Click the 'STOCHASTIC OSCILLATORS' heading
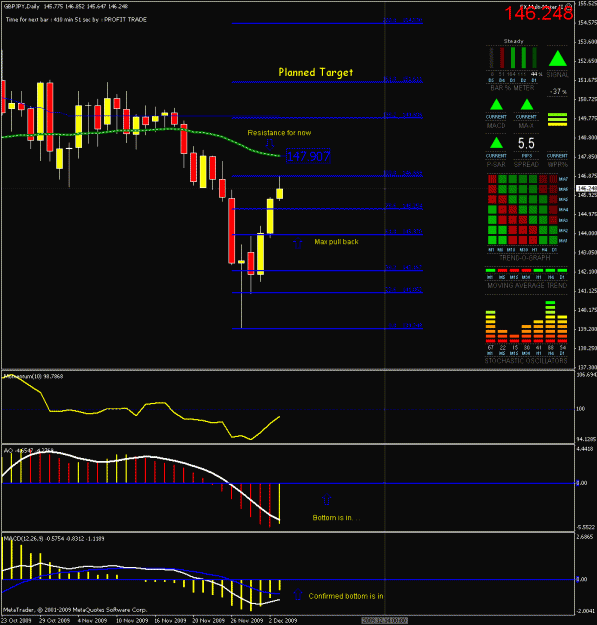The height and width of the screenshot is (625, 597). [x=526, y=361]
